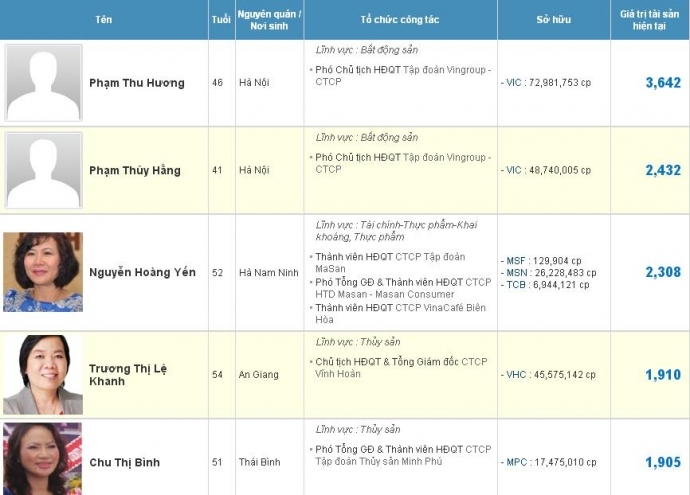
Task: Open the name link Phạm Thu Hương
Action: pos(137,83)
